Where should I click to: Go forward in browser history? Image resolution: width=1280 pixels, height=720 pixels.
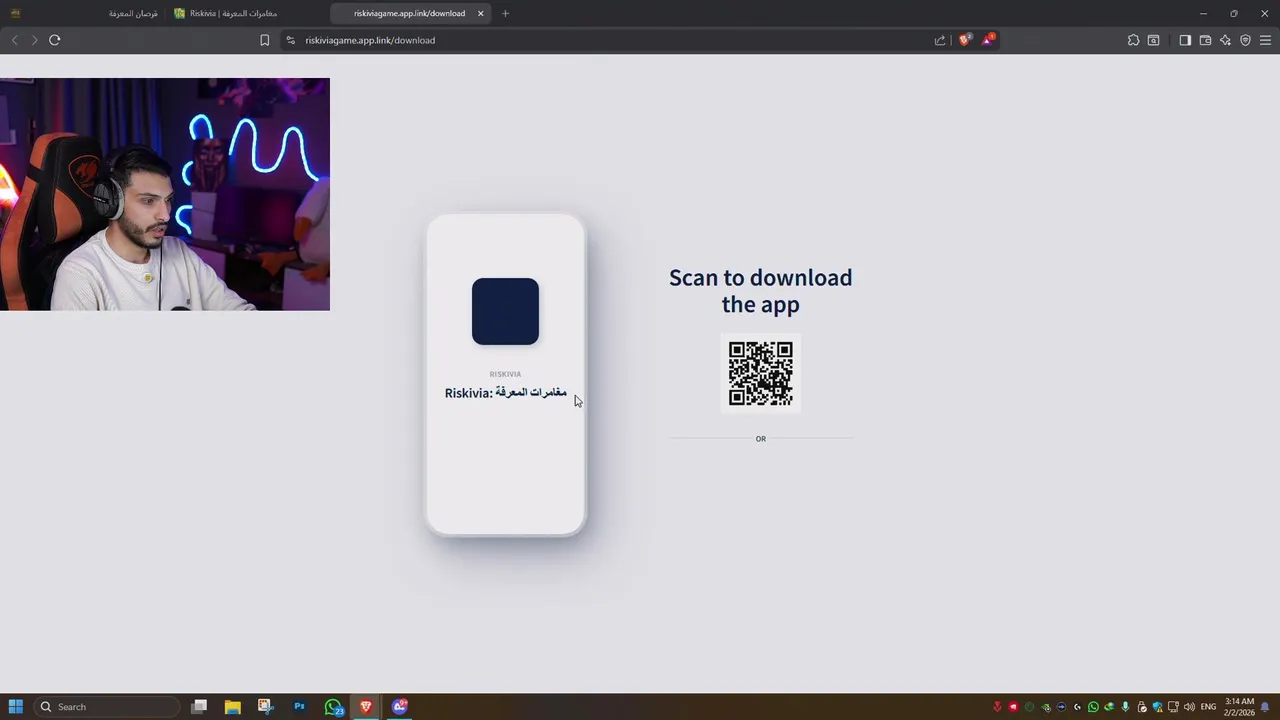coord(34,40)
